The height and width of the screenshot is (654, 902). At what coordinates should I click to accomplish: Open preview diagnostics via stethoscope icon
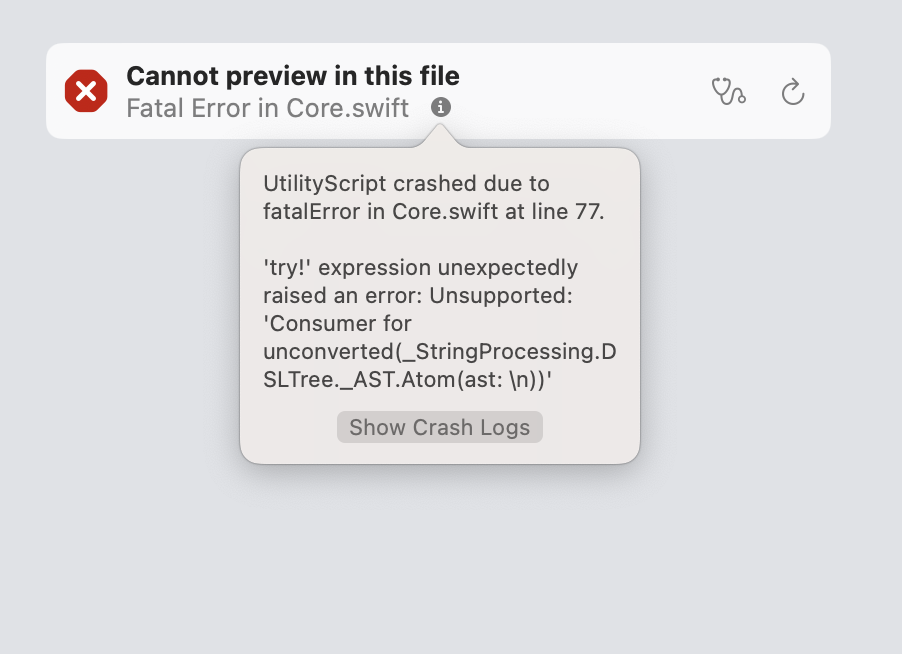pyautogui.click(x=728, y=92)
